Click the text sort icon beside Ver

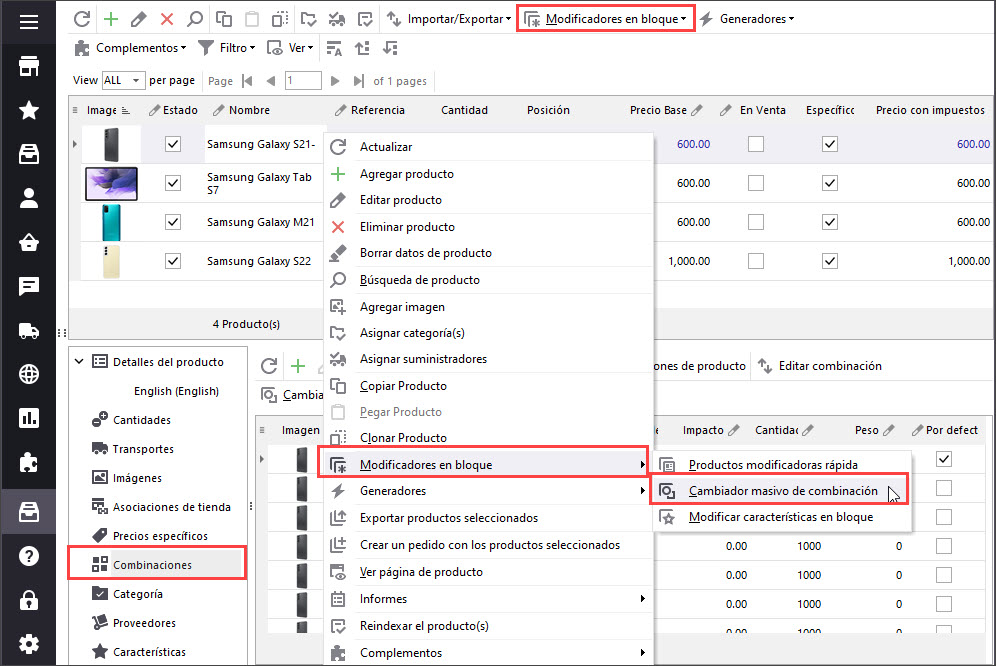tap(334, 48)
